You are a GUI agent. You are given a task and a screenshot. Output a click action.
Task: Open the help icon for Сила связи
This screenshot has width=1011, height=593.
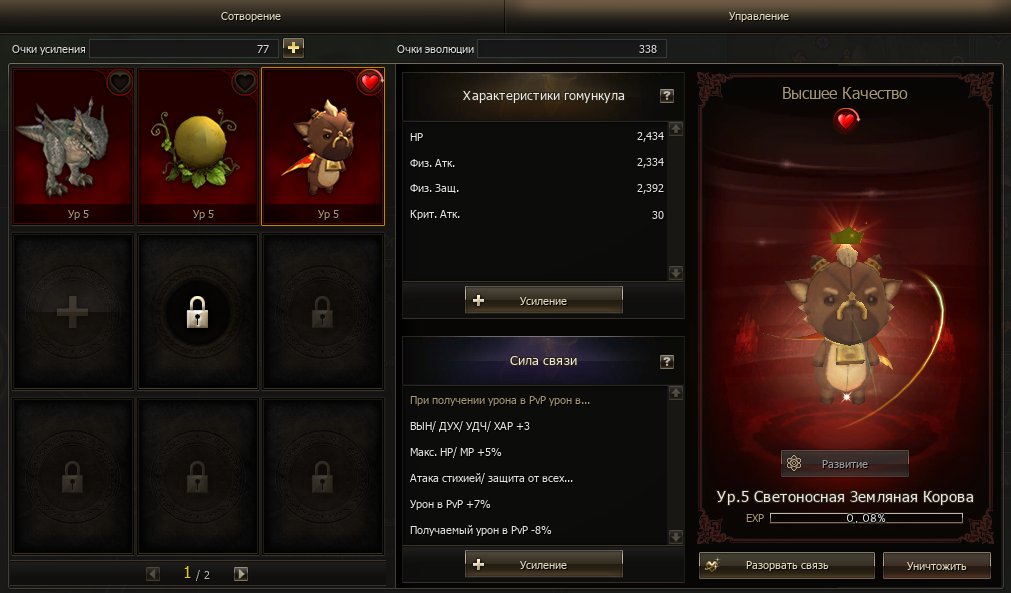[667, 362]
